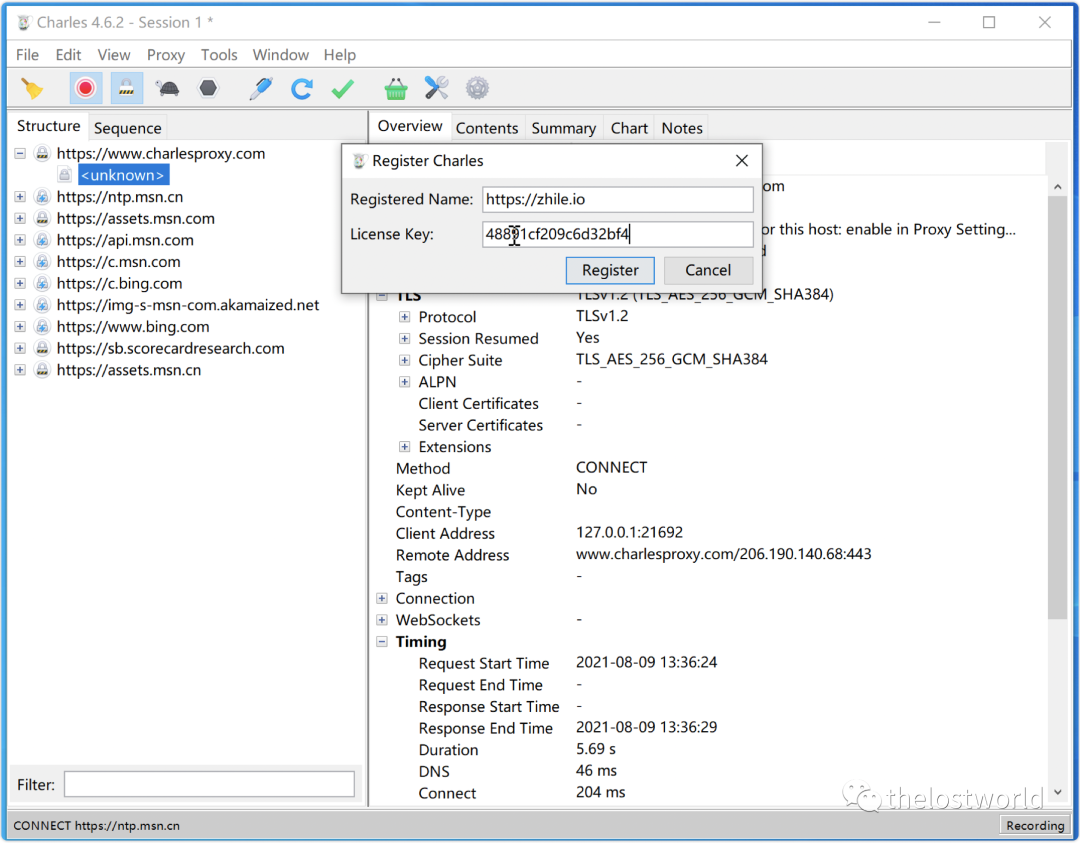Toggle SSL proxying padlock icon

click(126, 88)
